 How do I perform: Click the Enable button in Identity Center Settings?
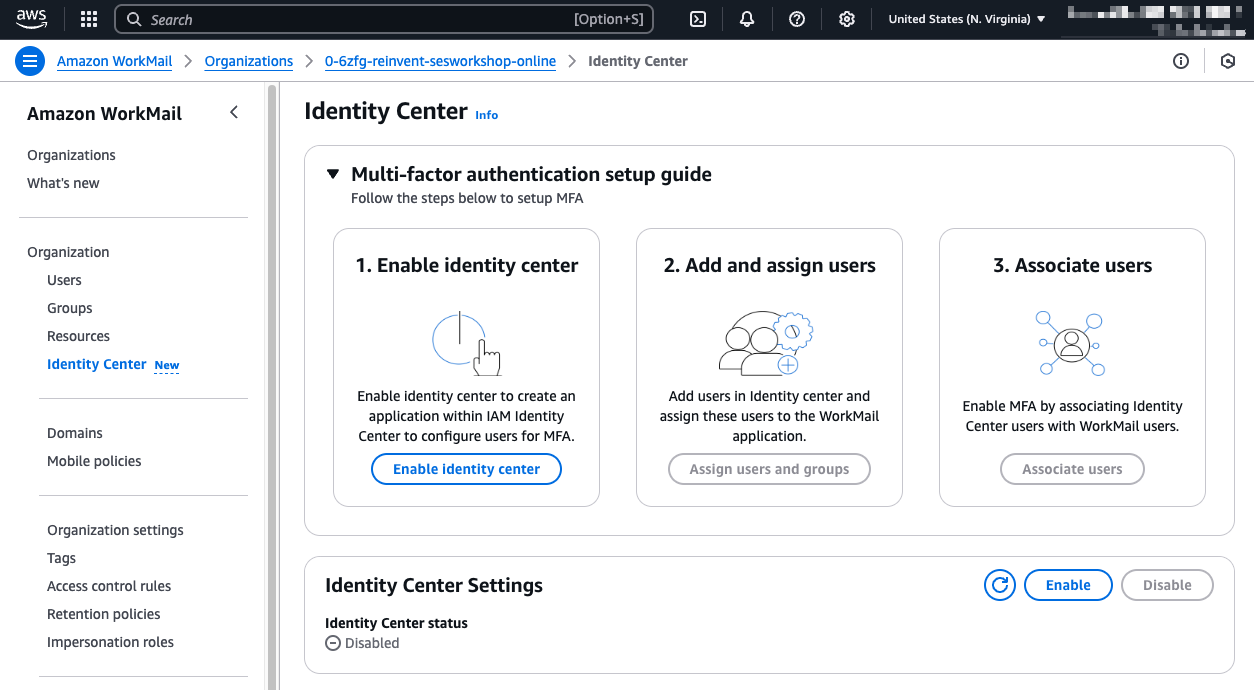pos(1067,585)
